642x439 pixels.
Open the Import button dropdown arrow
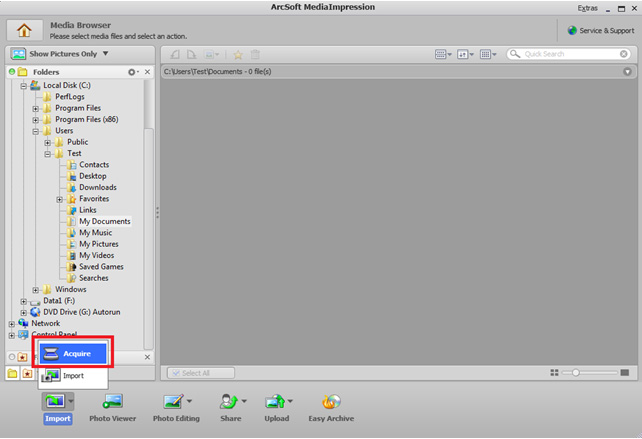[x=71, y=402]
